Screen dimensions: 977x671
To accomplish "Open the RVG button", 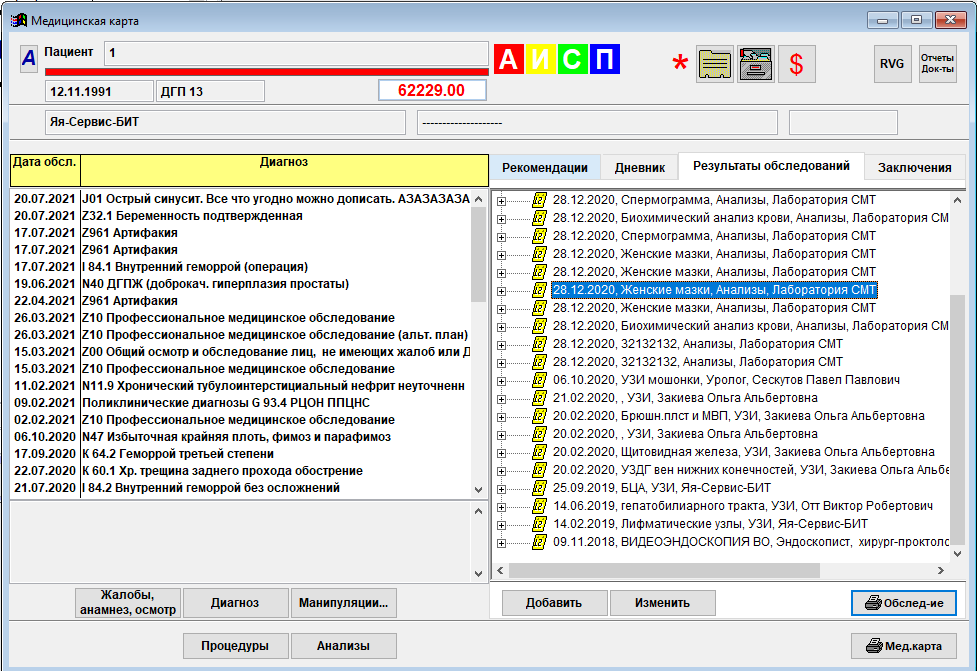I will 891,64.
